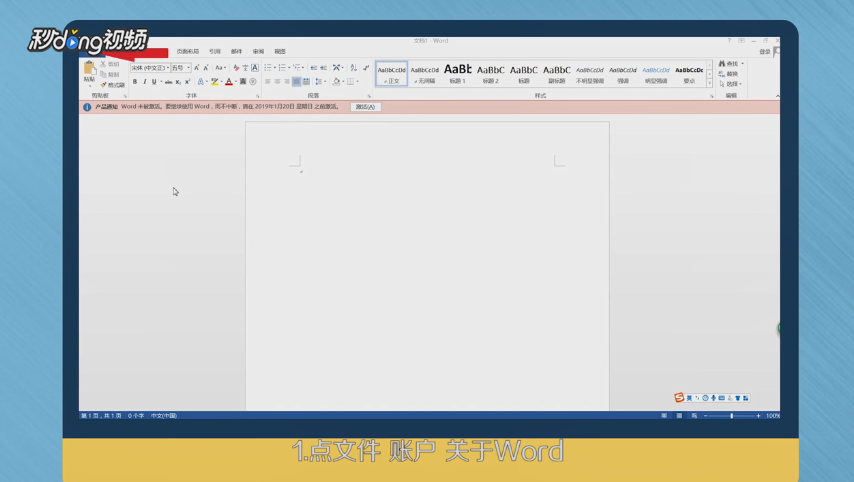Toggle Strikethrough formatting
The height and width of the screenshot is (482, 854).
[168, 82]
